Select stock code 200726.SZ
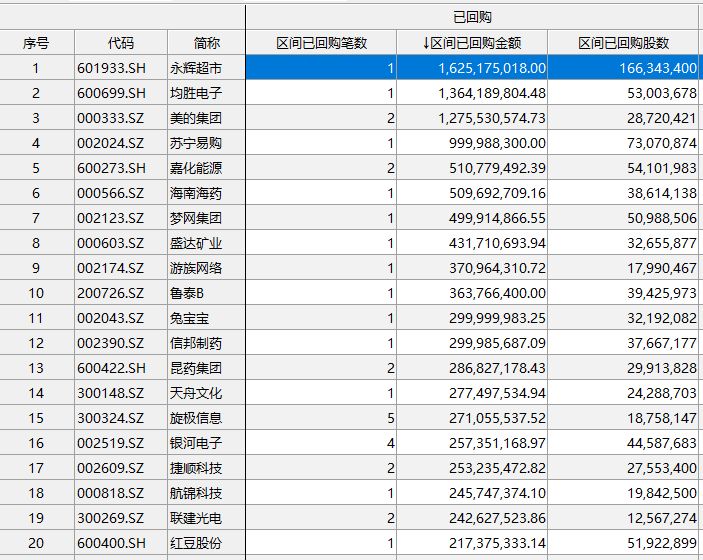The height and width of the screenshot is (560, 703). point(111,293)
